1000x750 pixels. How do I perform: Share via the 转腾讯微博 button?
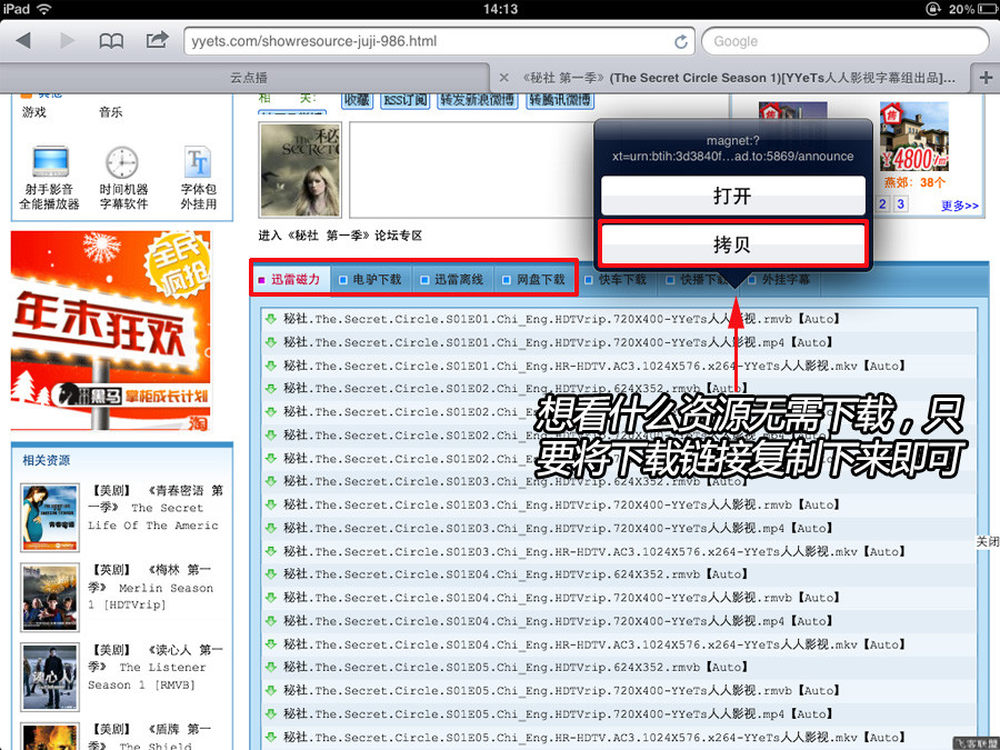[560, 100]
